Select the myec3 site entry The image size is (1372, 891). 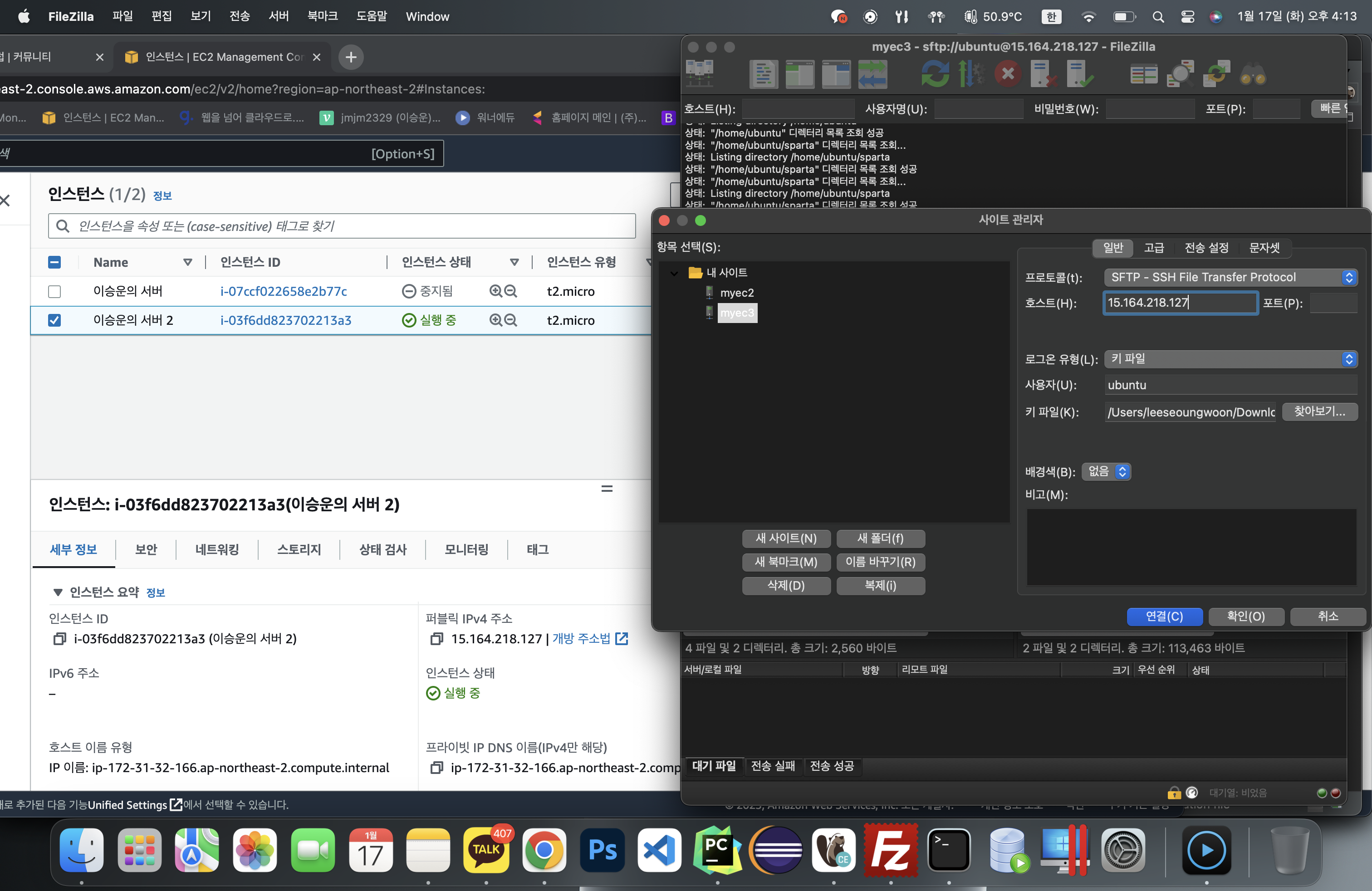pyautogui.click(x=737, y=313)
